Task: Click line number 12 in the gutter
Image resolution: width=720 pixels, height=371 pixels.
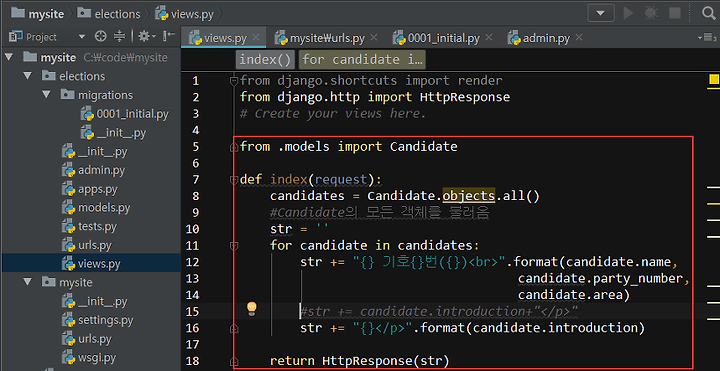Action: tap(193, 262)
